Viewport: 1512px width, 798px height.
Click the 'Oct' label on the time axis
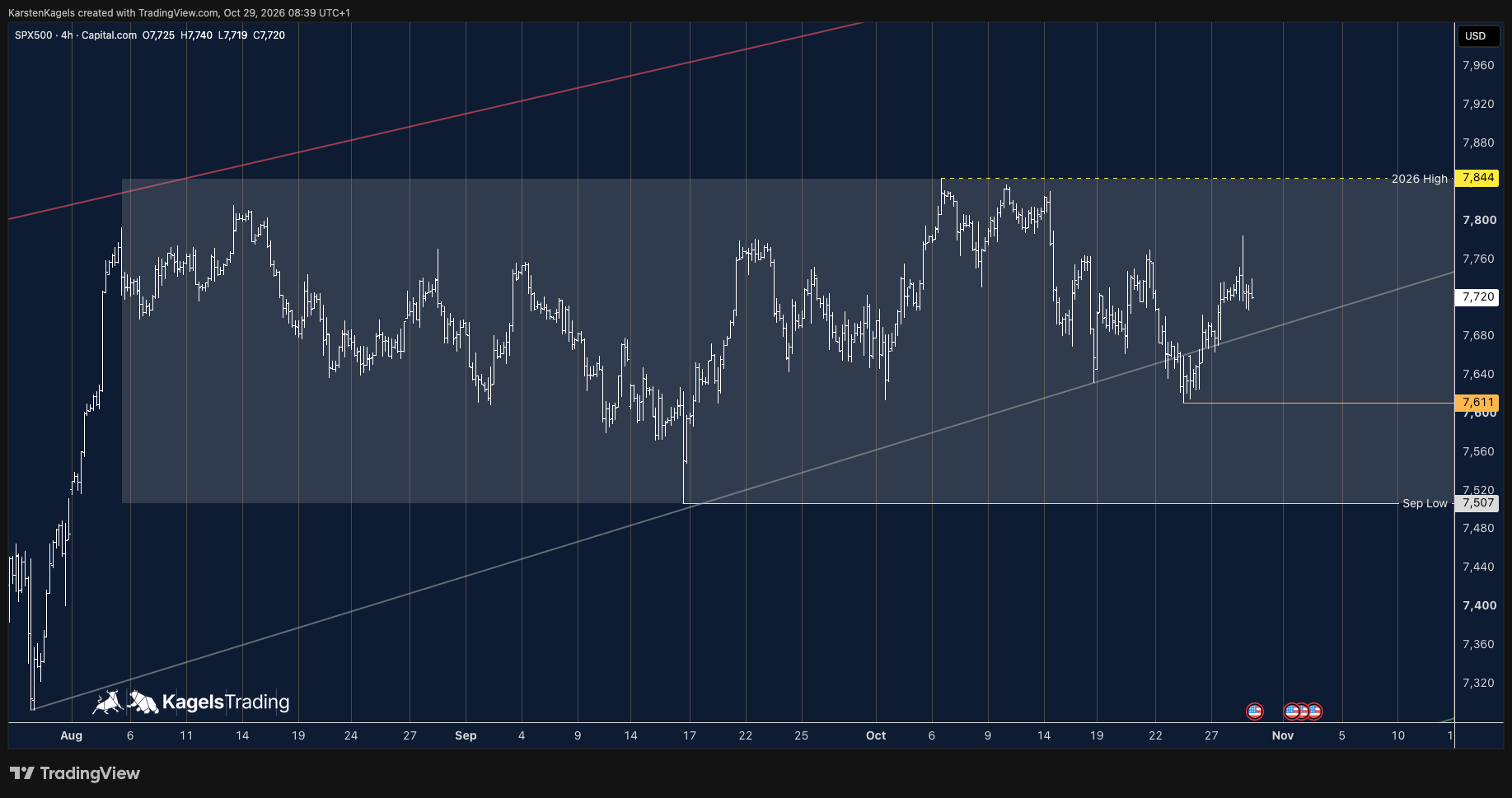tap(876, 735)
